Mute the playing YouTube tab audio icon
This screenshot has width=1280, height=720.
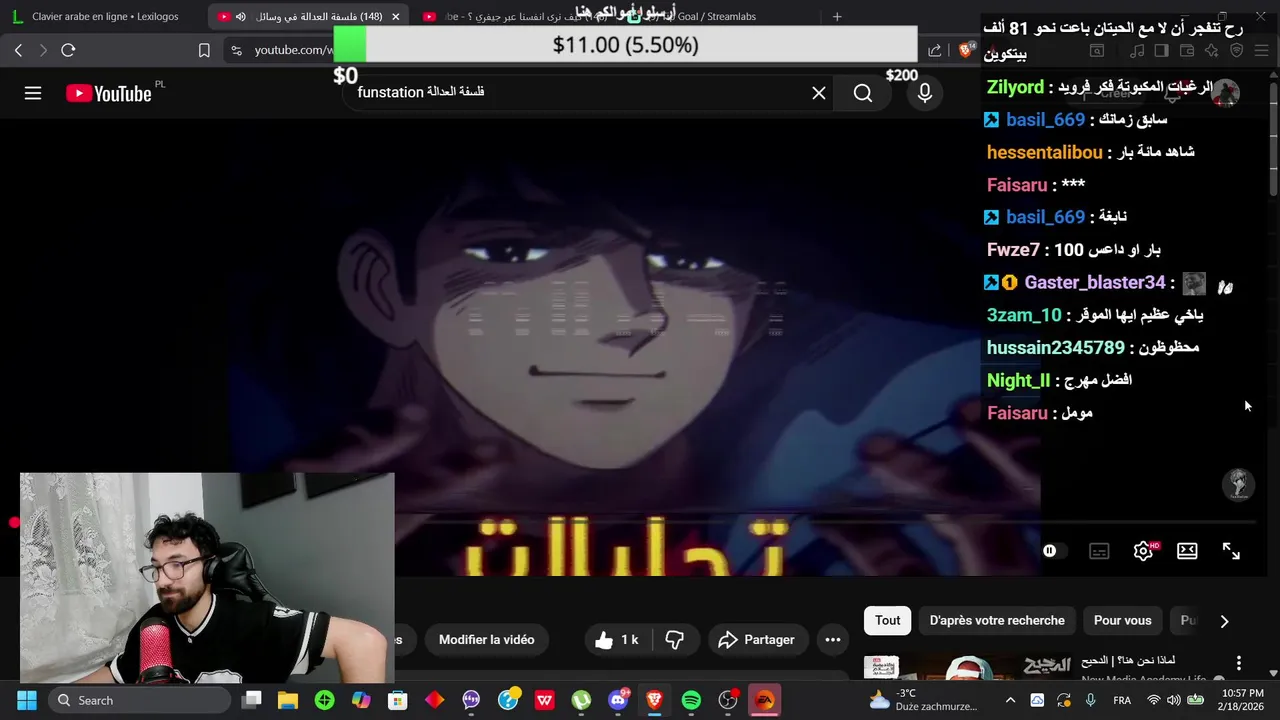coord(241,16)
